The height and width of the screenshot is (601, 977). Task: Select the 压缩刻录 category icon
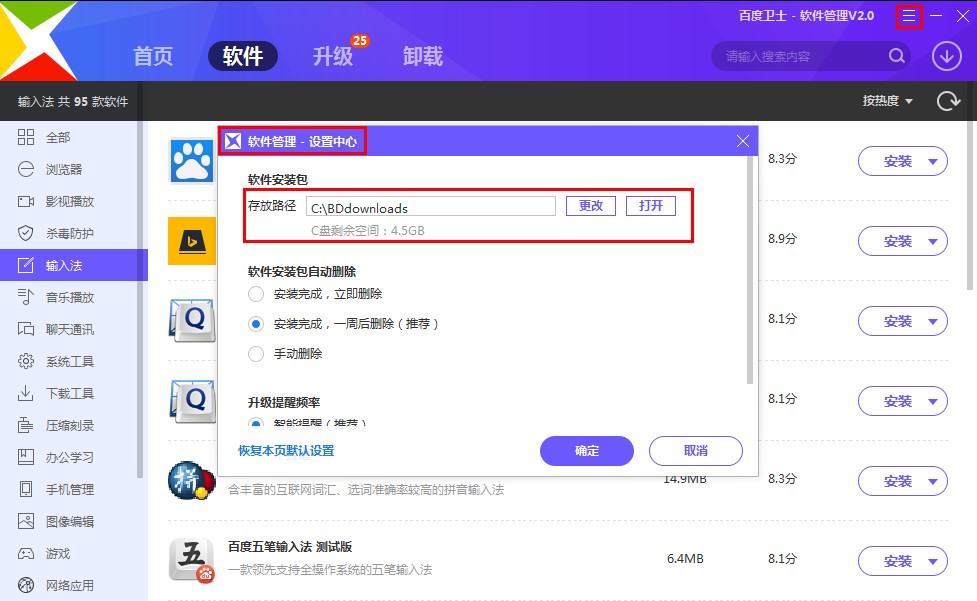click(x=26, y=425)
